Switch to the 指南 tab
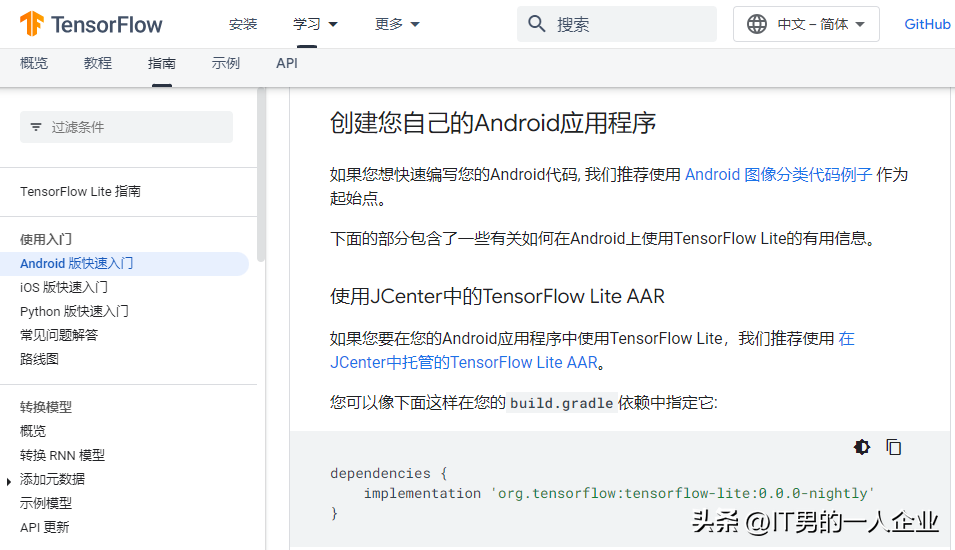955x550 pixels. coord(161,63)
